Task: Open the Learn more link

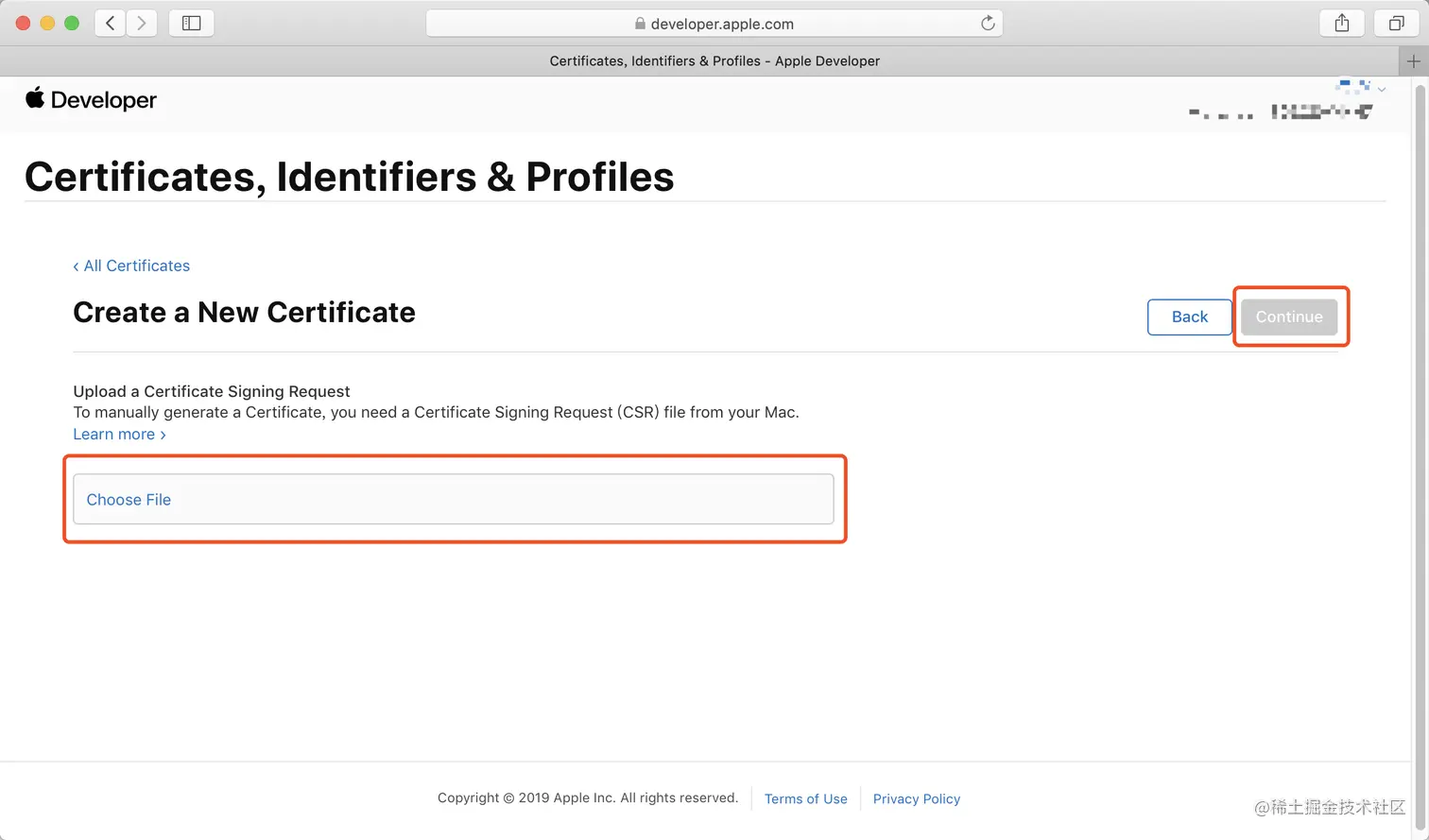Action: point(120,434)
